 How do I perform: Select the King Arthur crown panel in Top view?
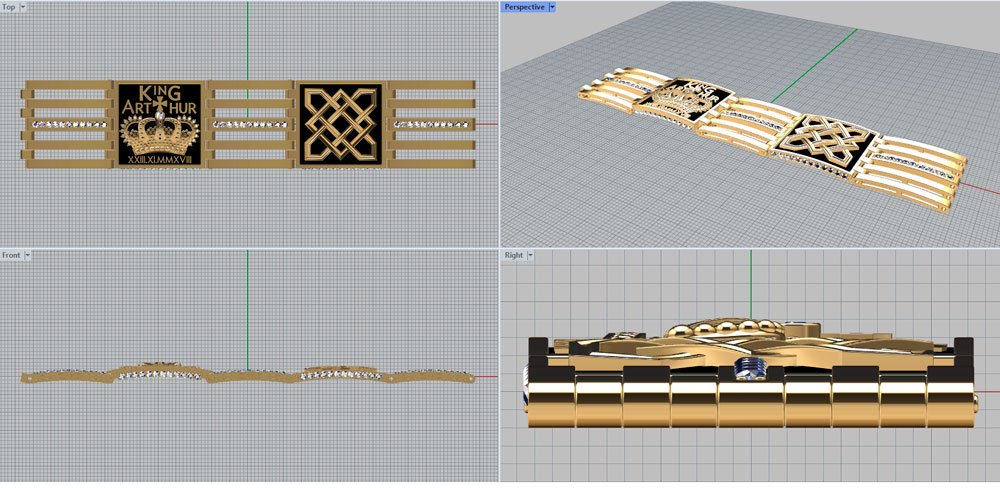pos(159,124)
